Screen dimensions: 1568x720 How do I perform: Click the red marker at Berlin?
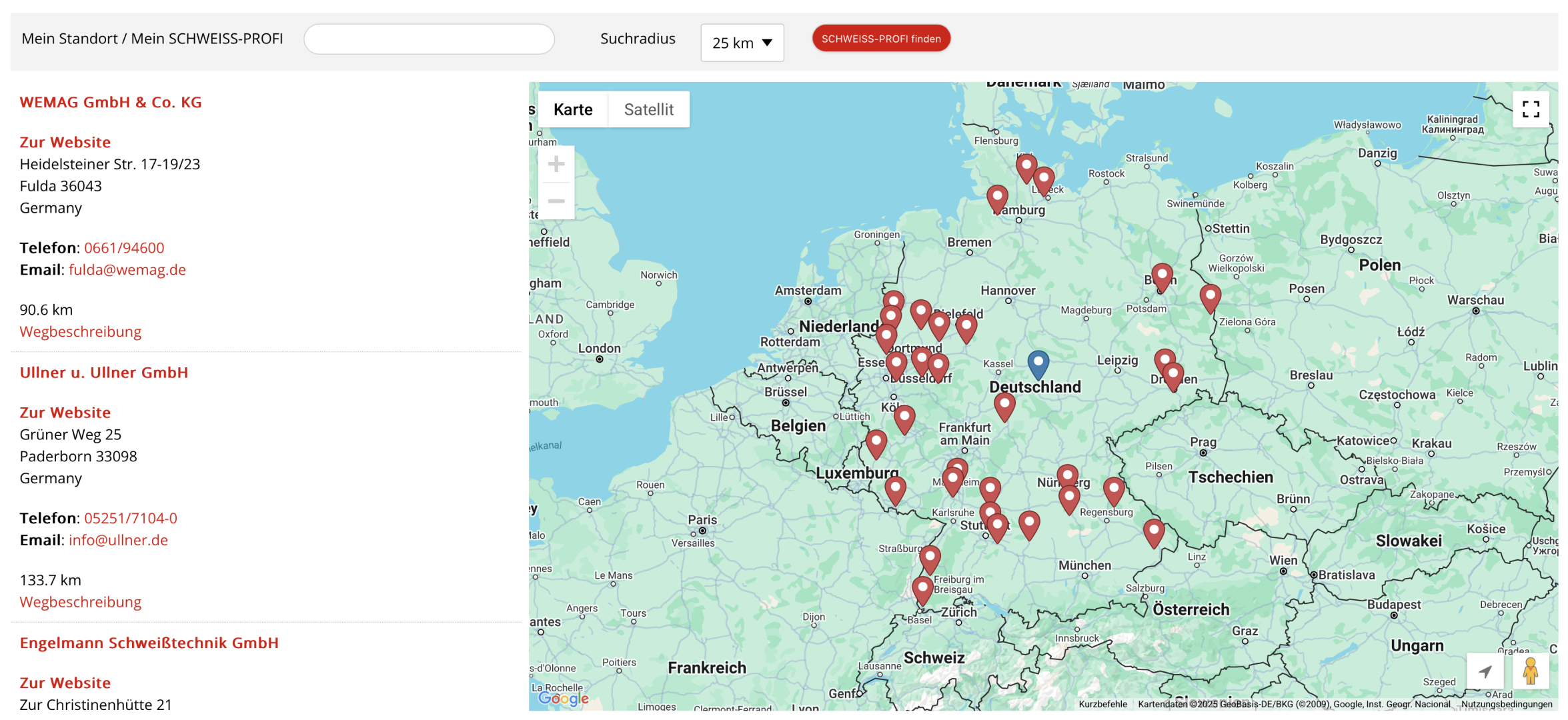tap(1162, 276)
